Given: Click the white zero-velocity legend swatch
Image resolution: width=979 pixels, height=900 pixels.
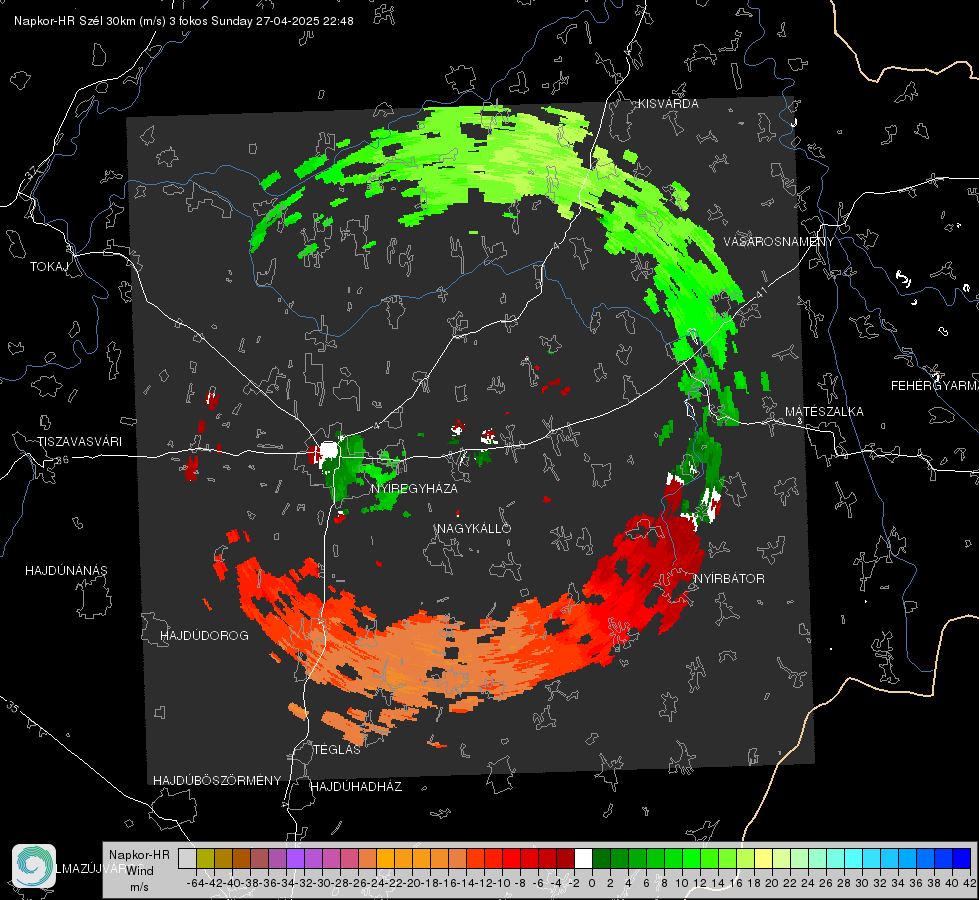Looking at the screenshot, I should click(583, 859).
